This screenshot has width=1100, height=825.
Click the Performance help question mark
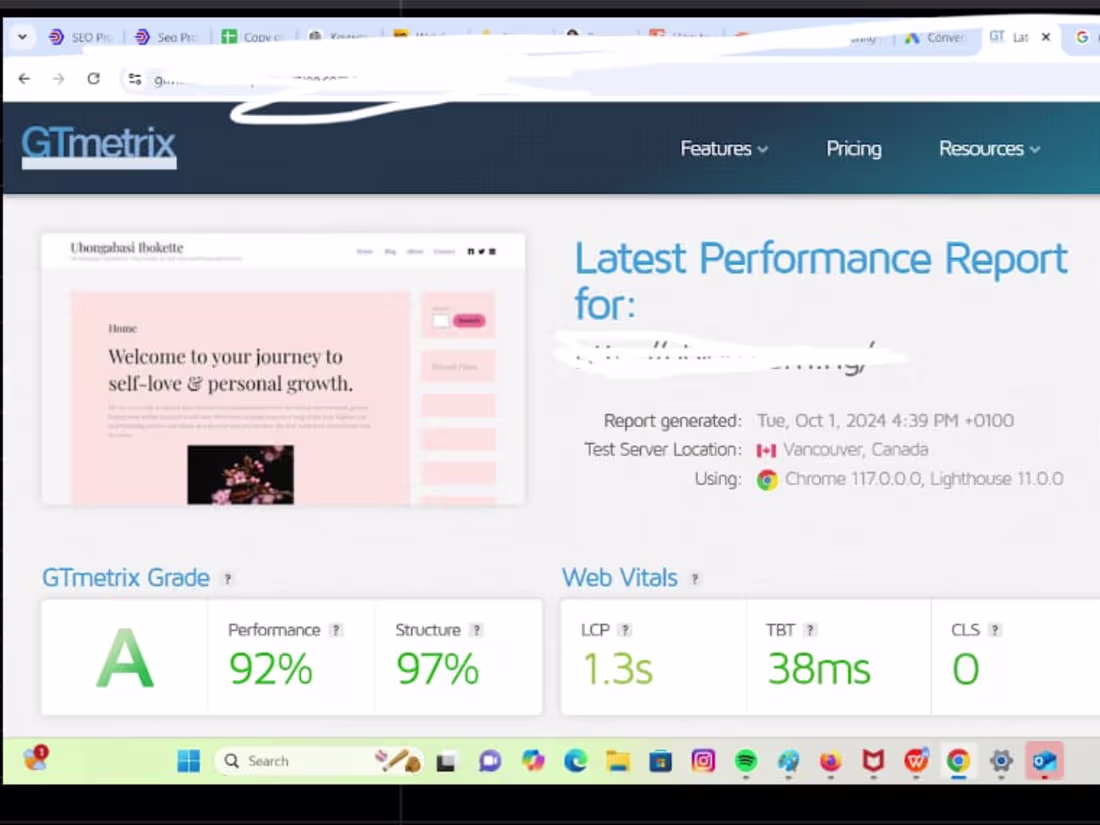336,630
